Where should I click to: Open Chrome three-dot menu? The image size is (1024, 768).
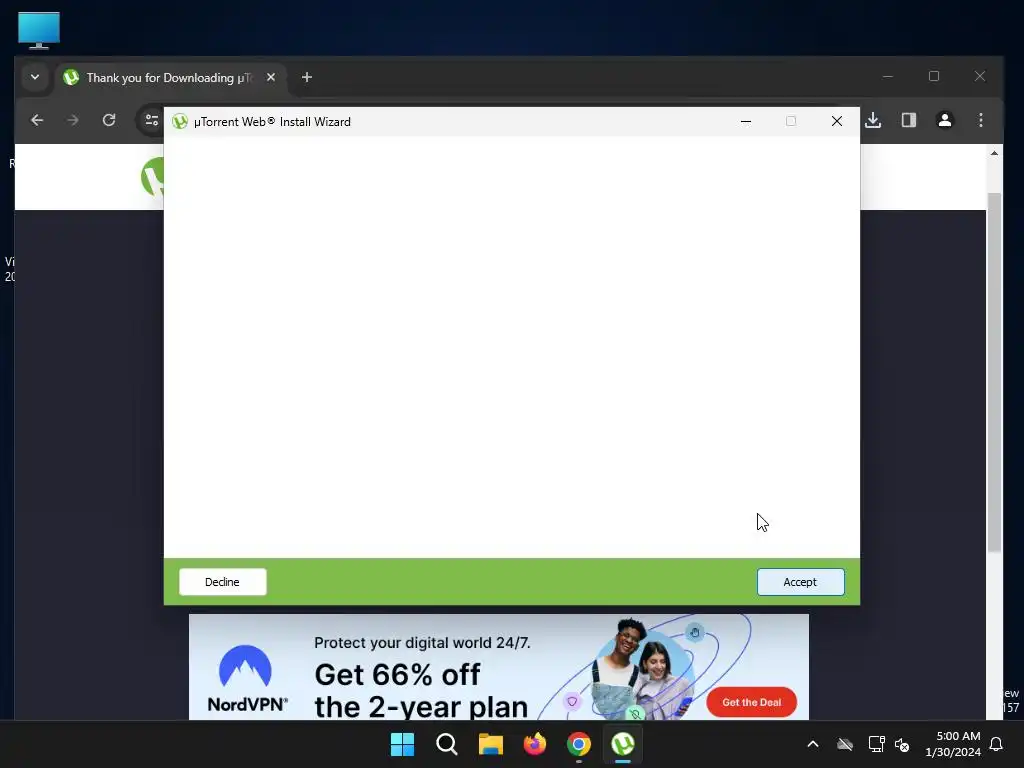[980, 120]
